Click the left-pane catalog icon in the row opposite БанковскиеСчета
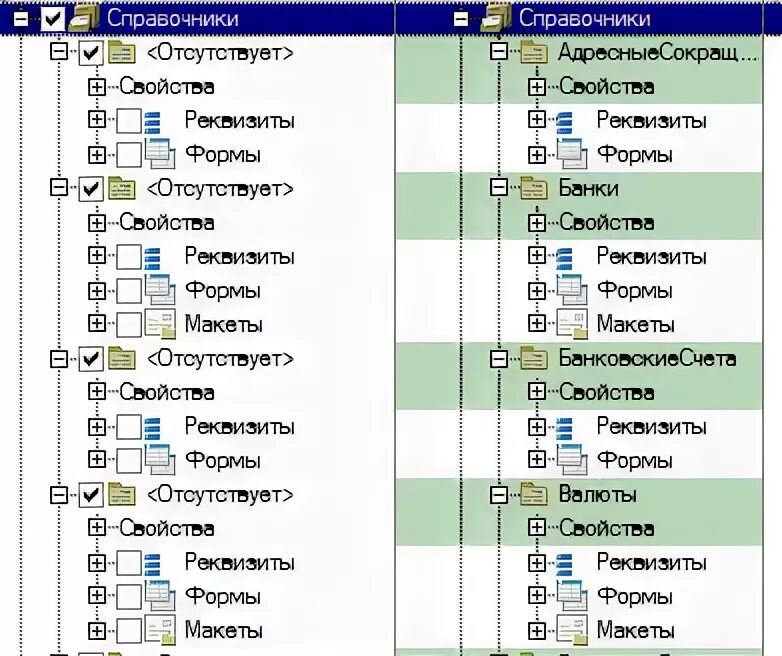Image resolution: width=782 pixels, height=656 pixels. pos(122,358)
